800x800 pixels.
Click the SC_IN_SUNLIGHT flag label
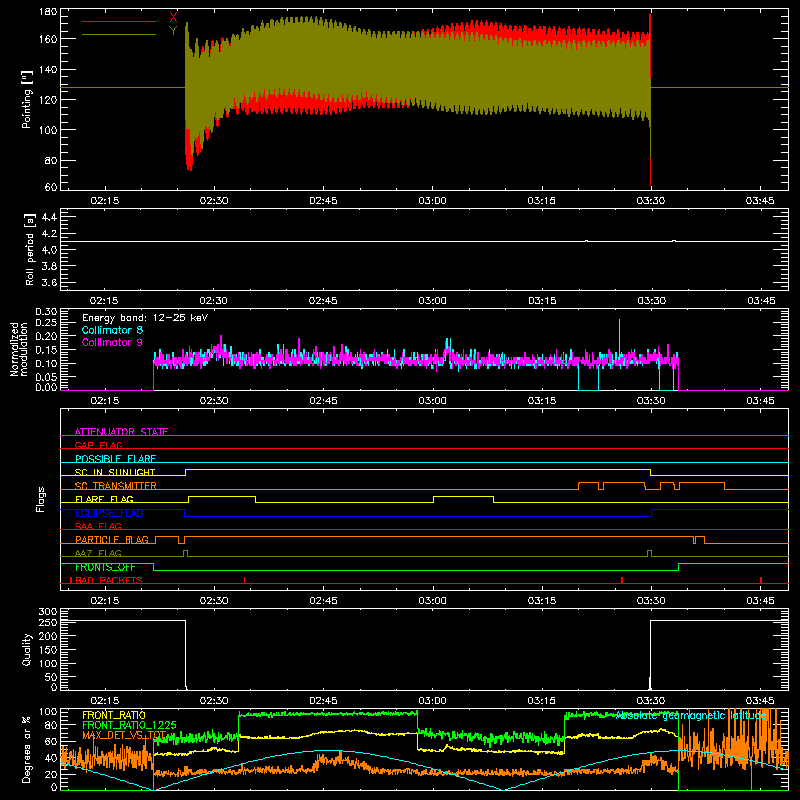coord(115,472)
